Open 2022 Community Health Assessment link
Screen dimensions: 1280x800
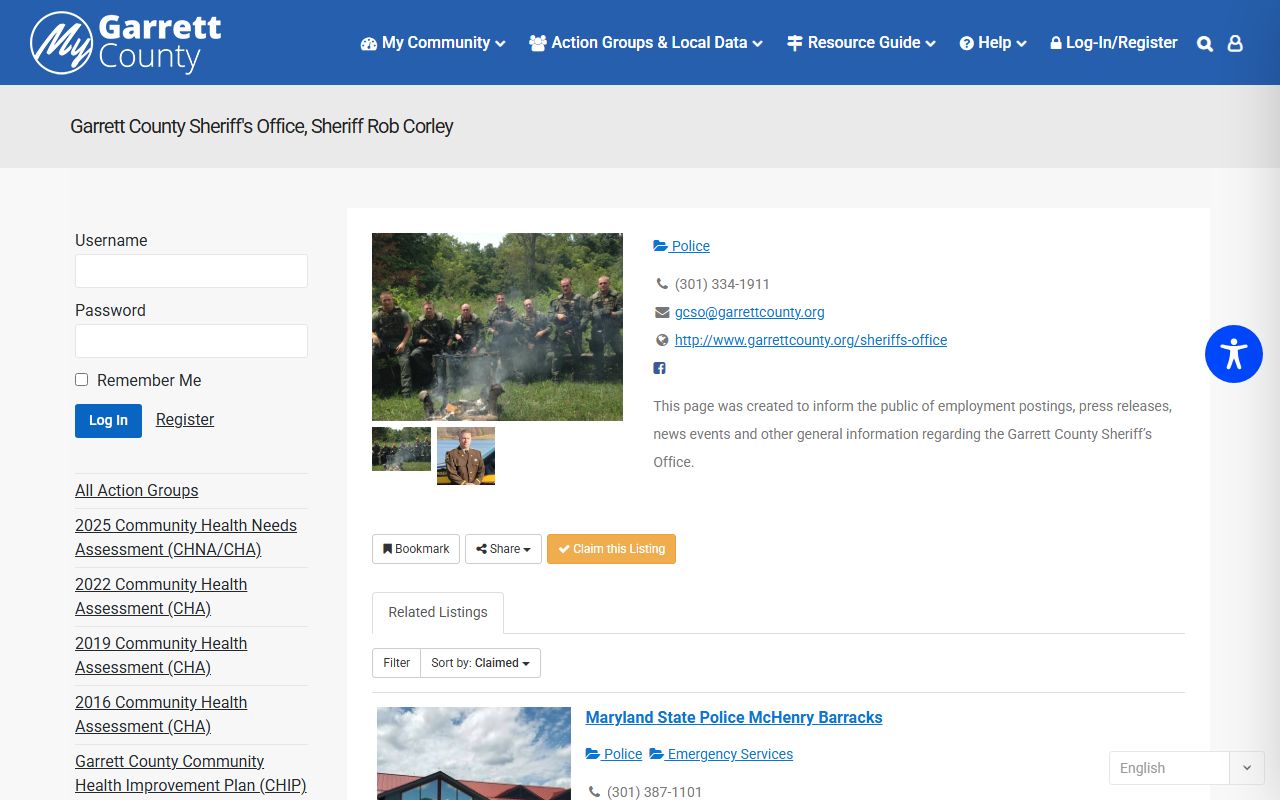coord(161,596)
